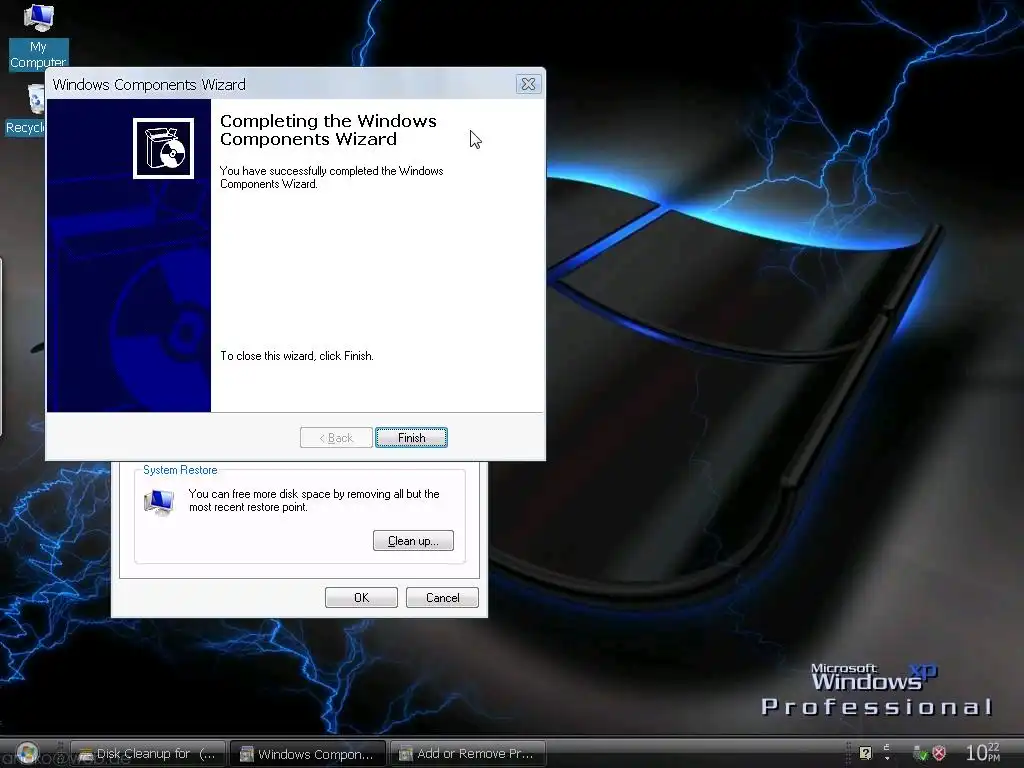This screenshot has height=768, width=1024.
Task: Click the wizard software box icon
Action: pyautogui.click(x=163, y=148)
